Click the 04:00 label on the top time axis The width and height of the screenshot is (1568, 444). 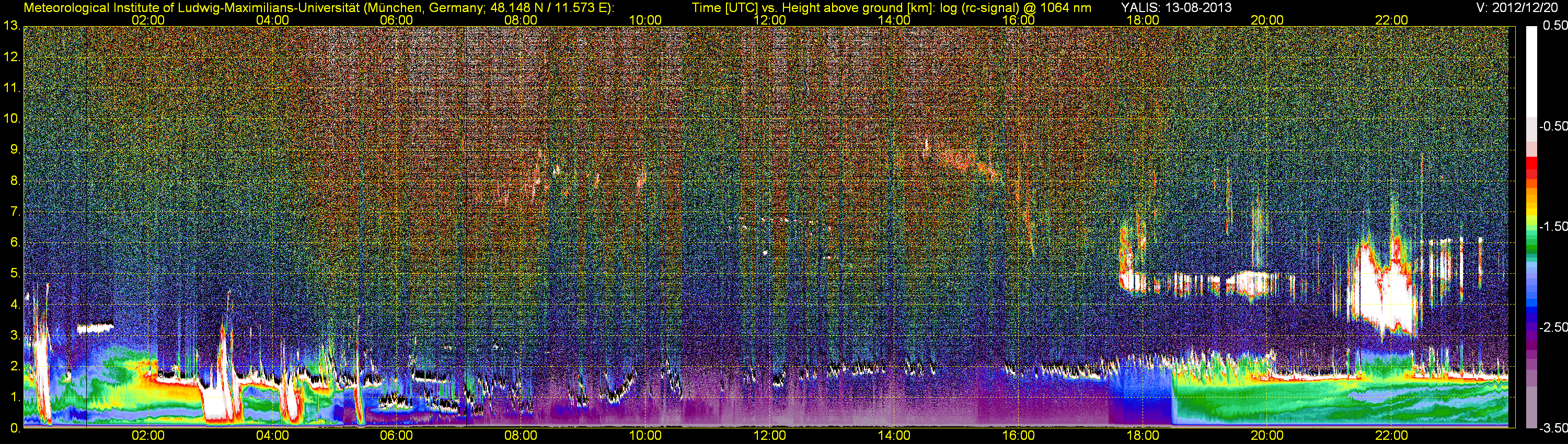pyautogui.click(x=272, y=20)
